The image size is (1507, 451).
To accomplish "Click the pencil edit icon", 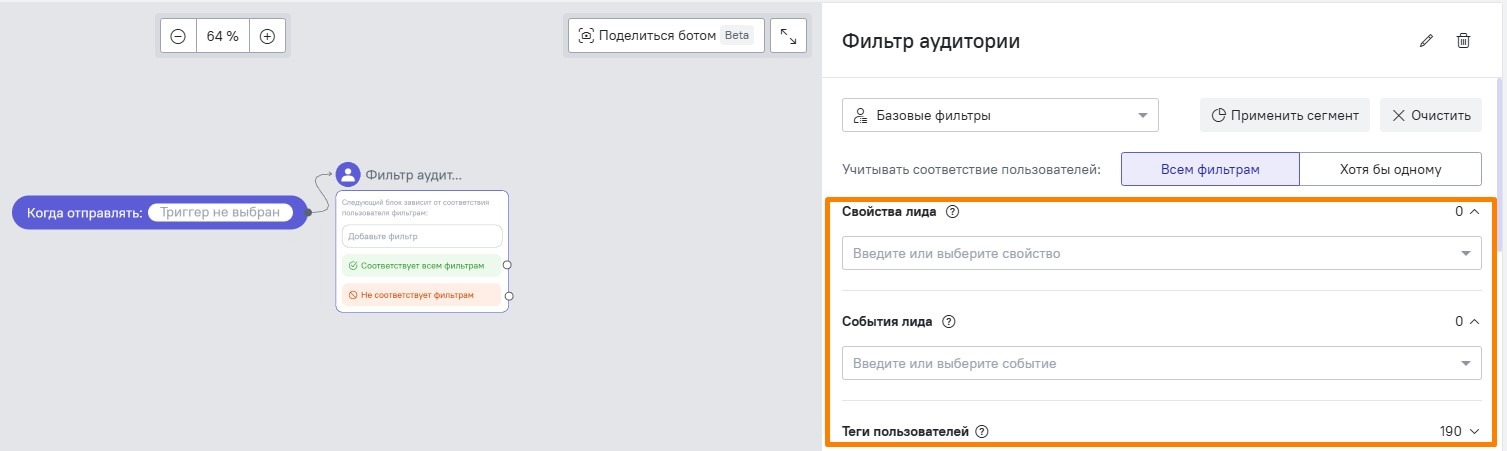I will click(1426, 41).
